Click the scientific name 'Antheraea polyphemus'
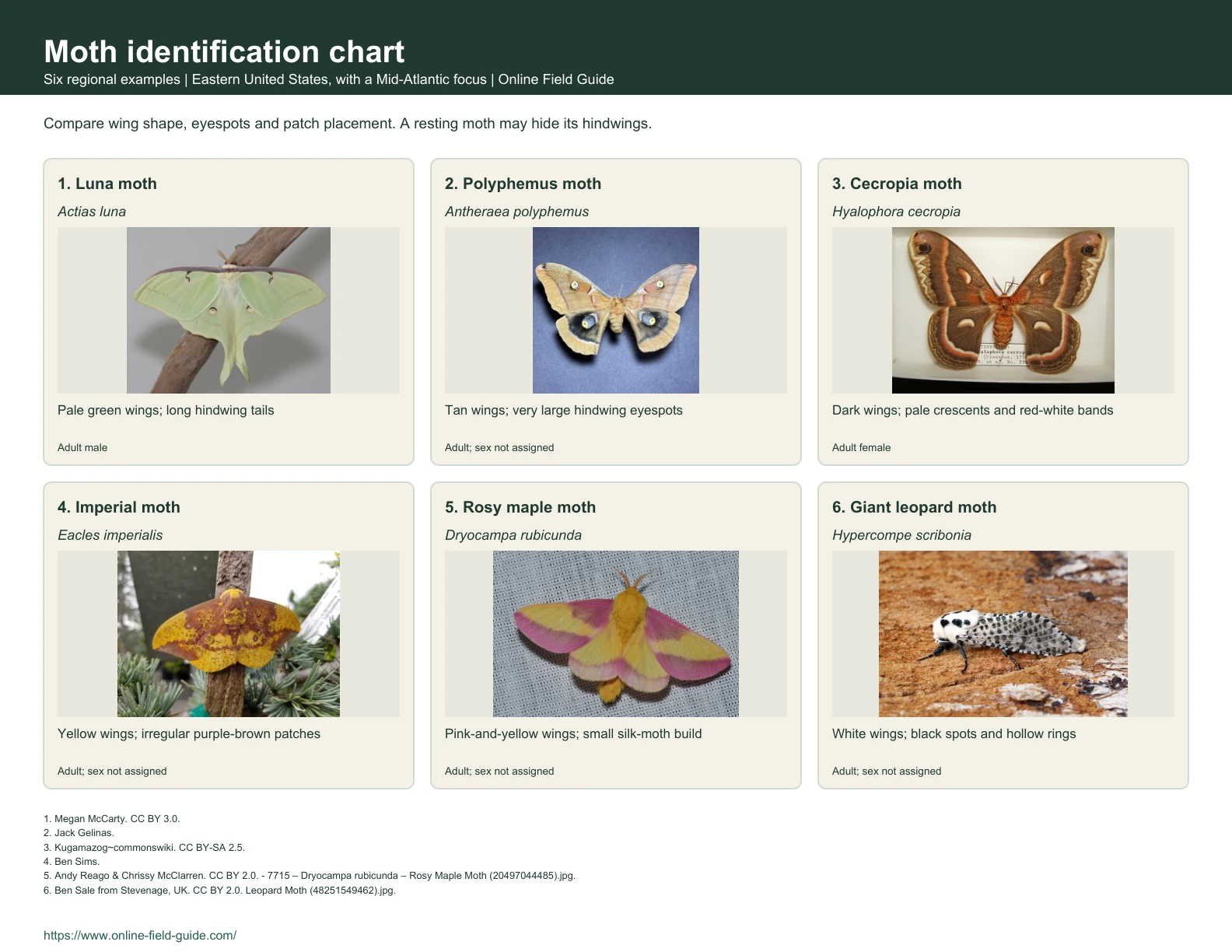This screenshot has height=952, width=1232. click(x=516, y=212)
